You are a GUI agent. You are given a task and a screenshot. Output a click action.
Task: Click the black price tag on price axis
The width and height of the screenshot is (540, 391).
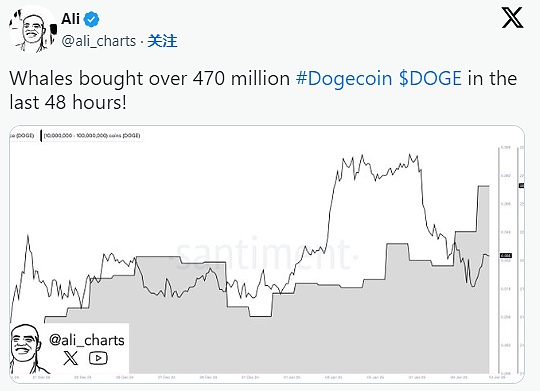pyautogui.click(x=506, y=256)
